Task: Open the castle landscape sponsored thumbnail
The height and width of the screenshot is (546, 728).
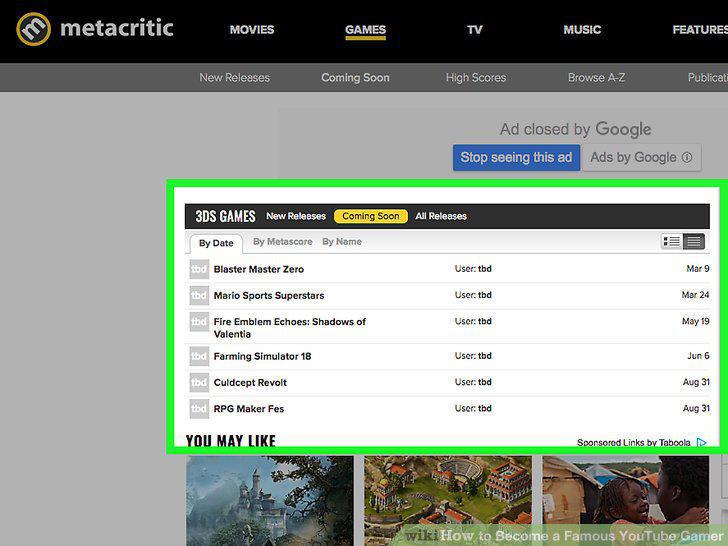Action: (x=270, y=500)
